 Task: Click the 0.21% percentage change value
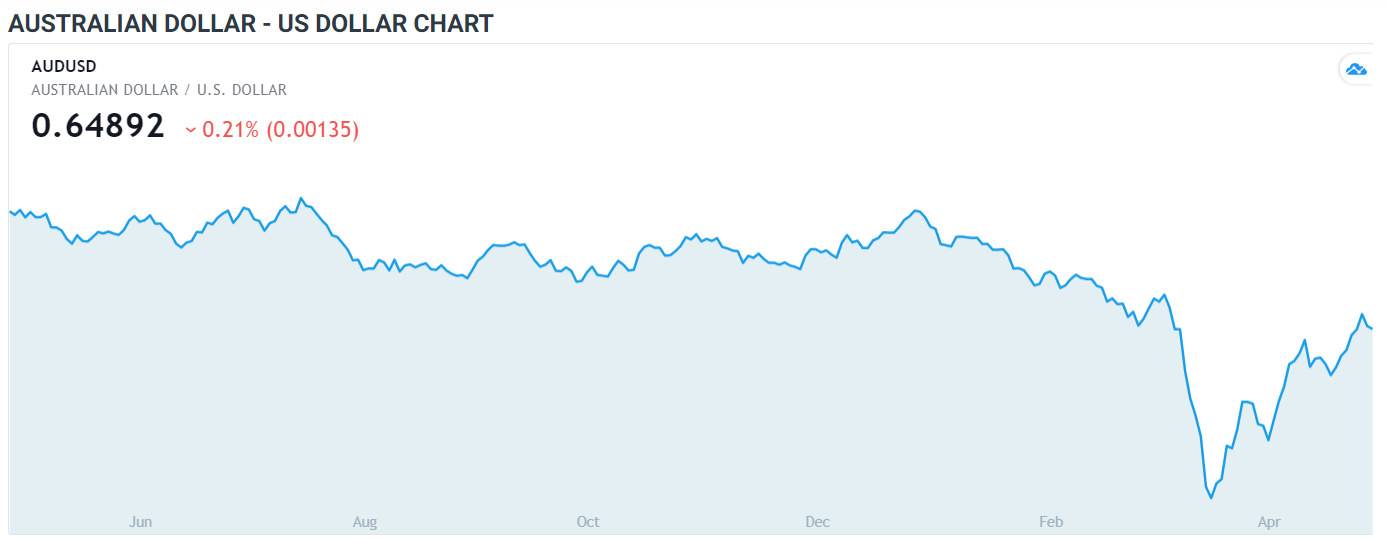click(230, 130)
